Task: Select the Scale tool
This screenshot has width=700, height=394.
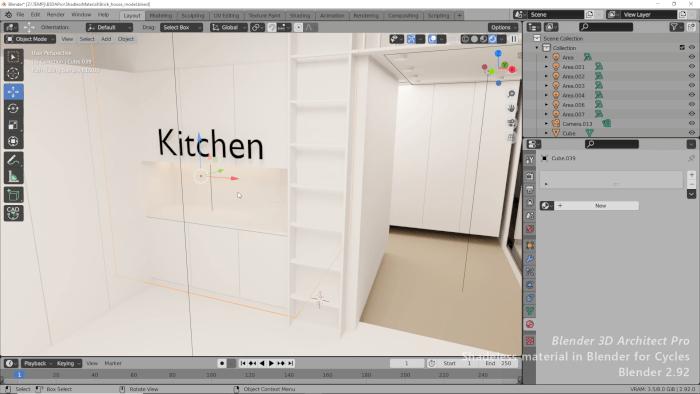Action: tap(13, 125)
